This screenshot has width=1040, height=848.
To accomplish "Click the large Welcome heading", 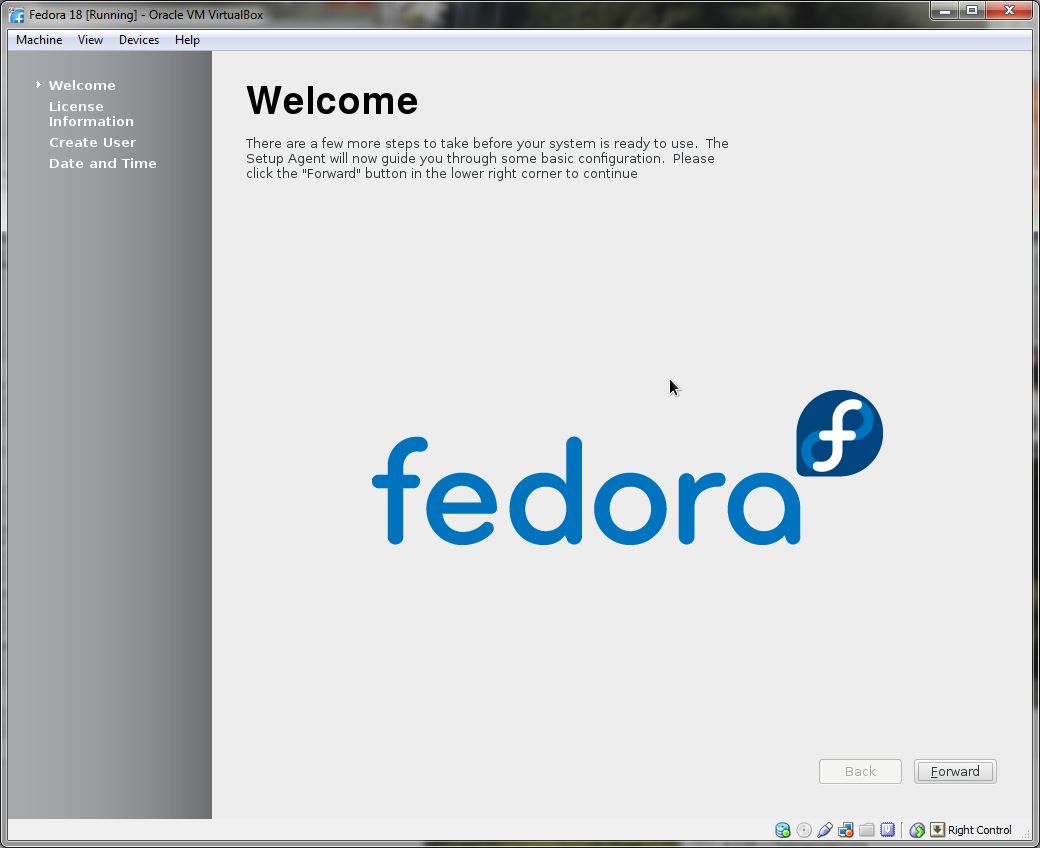I will tap(332, 101).
